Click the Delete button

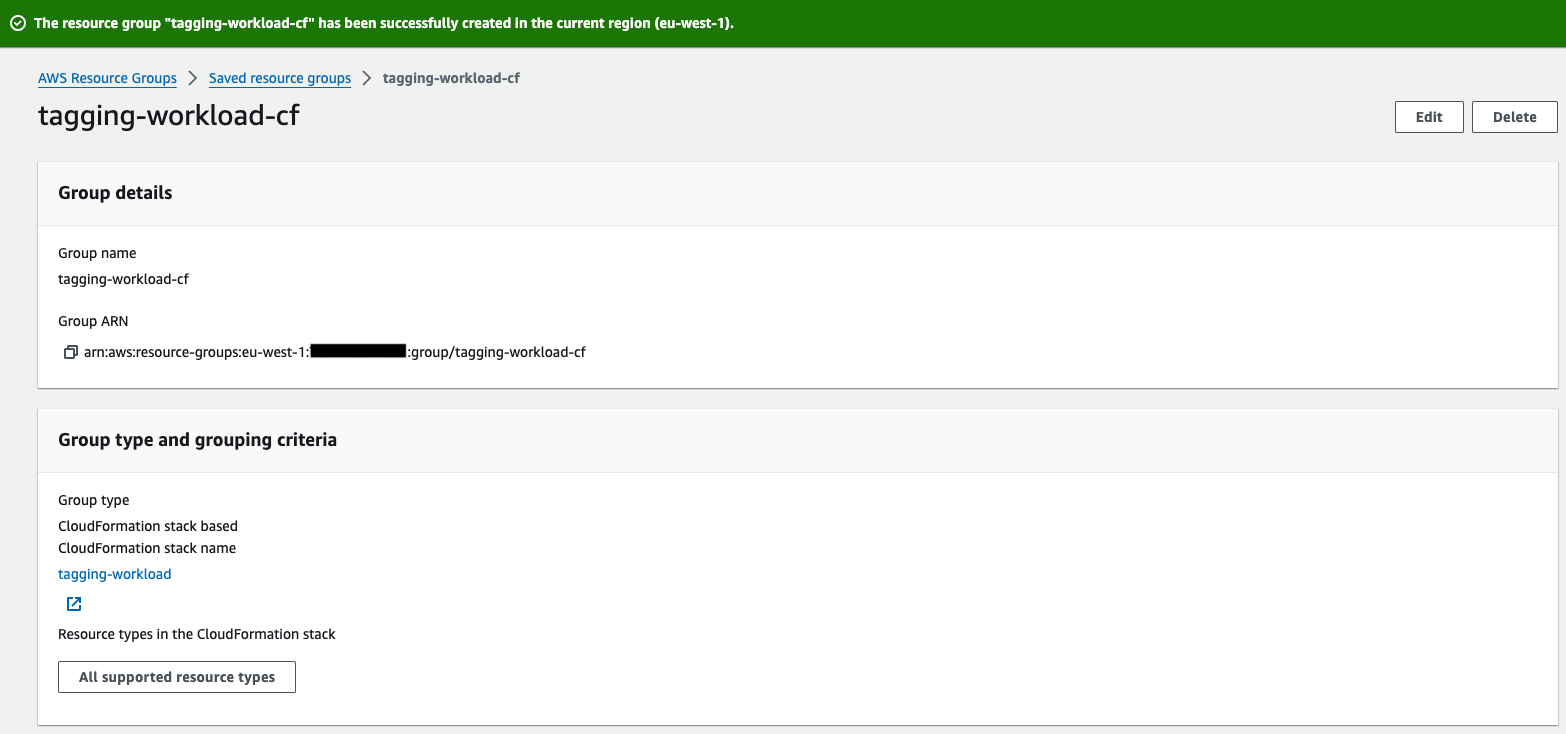[x=1514, y=117]
